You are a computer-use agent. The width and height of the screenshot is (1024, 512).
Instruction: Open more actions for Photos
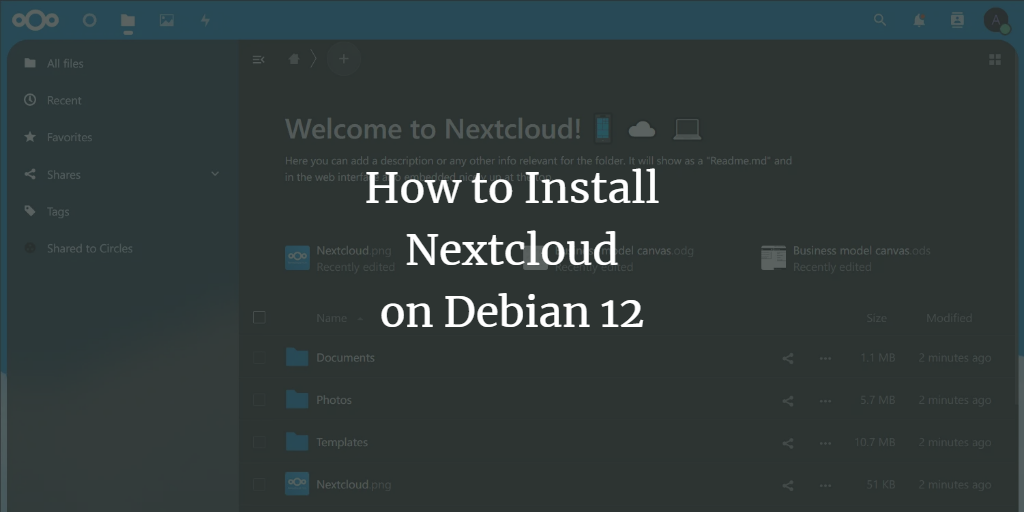825,400
